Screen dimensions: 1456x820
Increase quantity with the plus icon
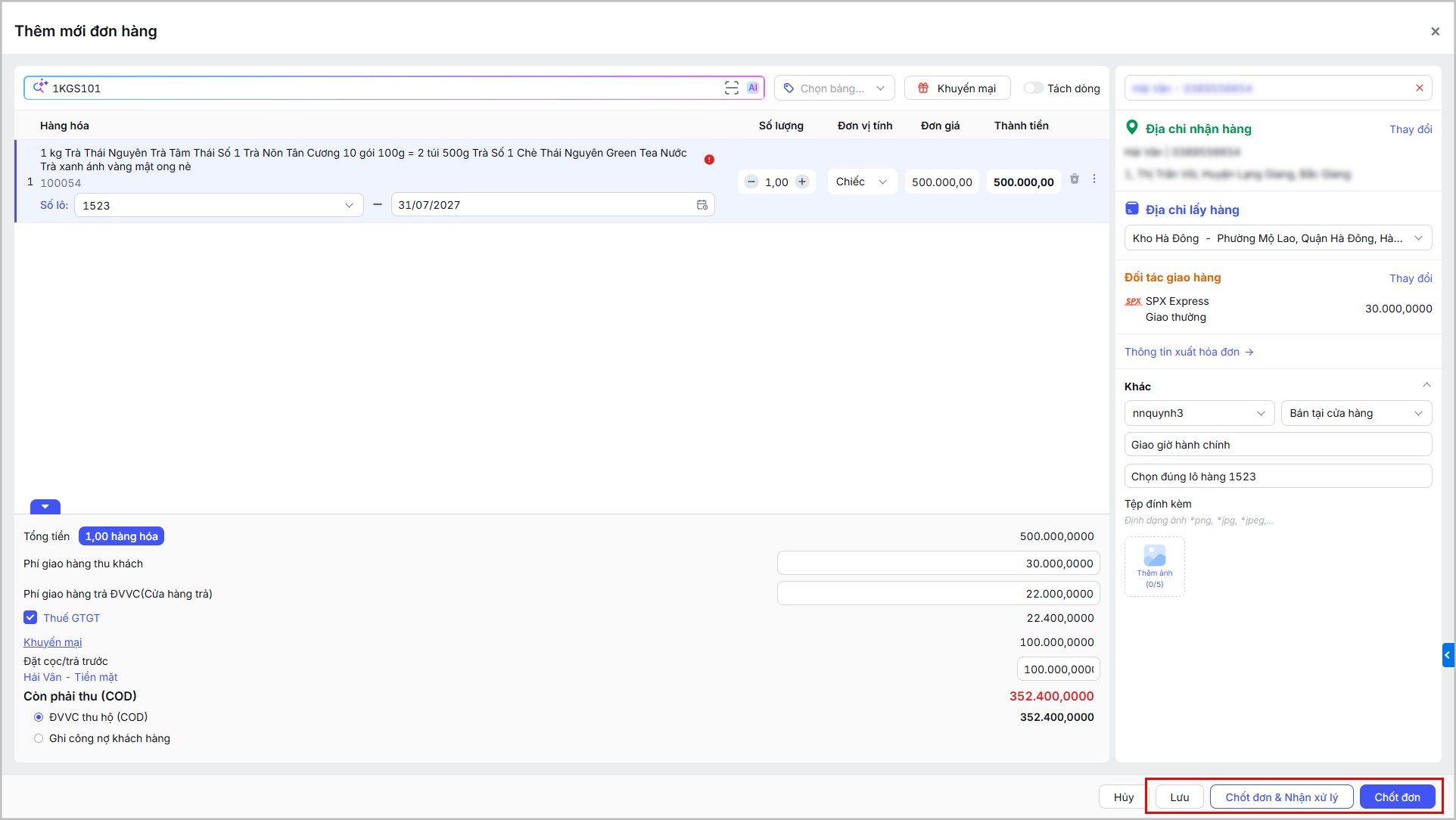pos(802,182)
